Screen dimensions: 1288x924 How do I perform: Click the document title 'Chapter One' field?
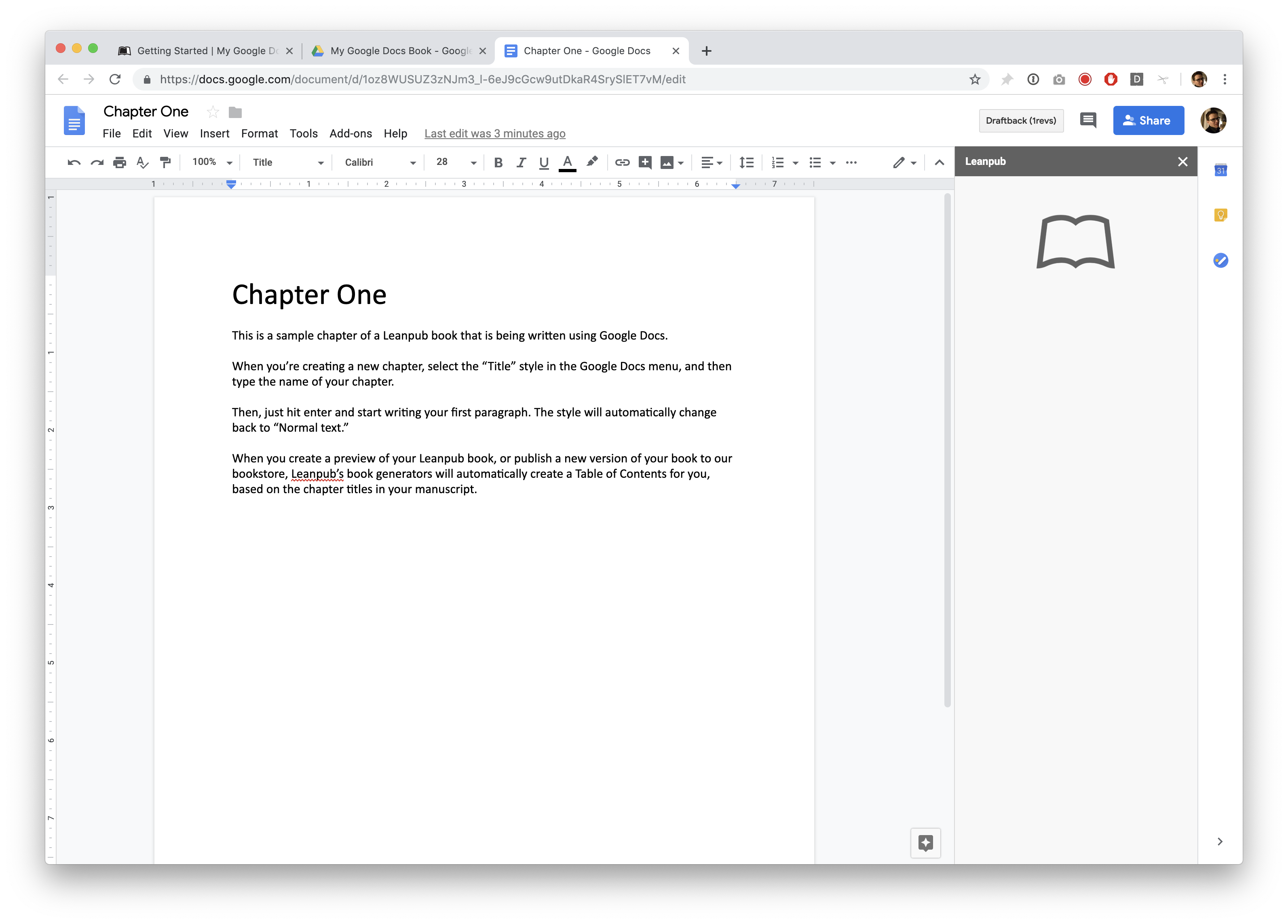click(x=146, y=111)
